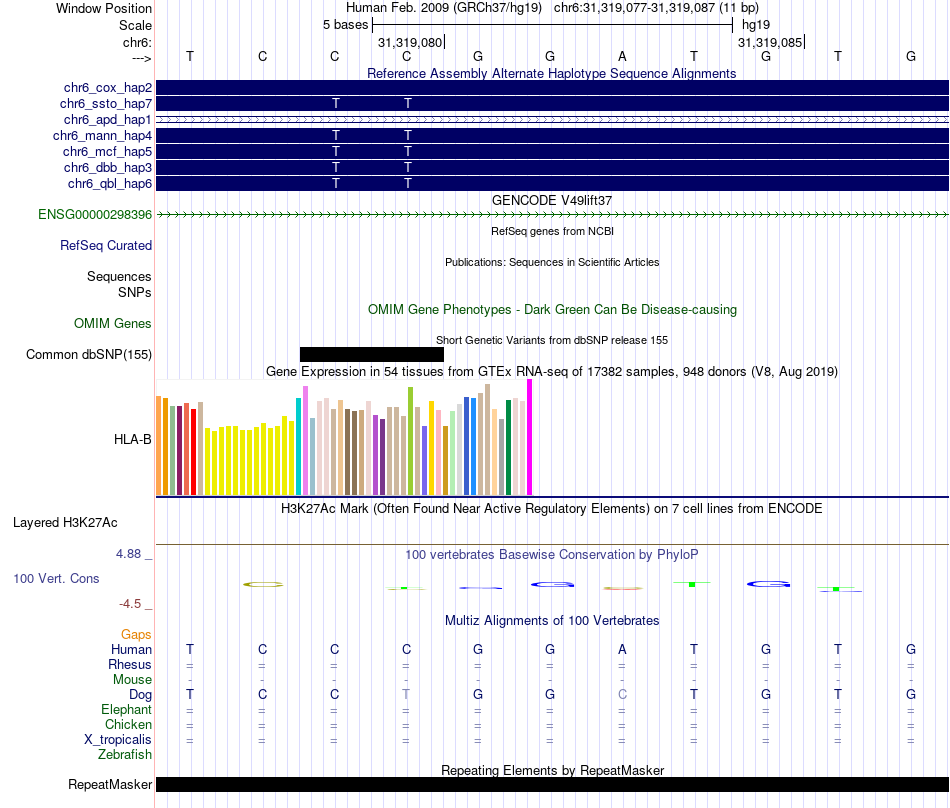Image resolution: width=950 pixels, height=808 pixels.
Task: Click the SNPs label under Sequences
Action: coord(135,292)
